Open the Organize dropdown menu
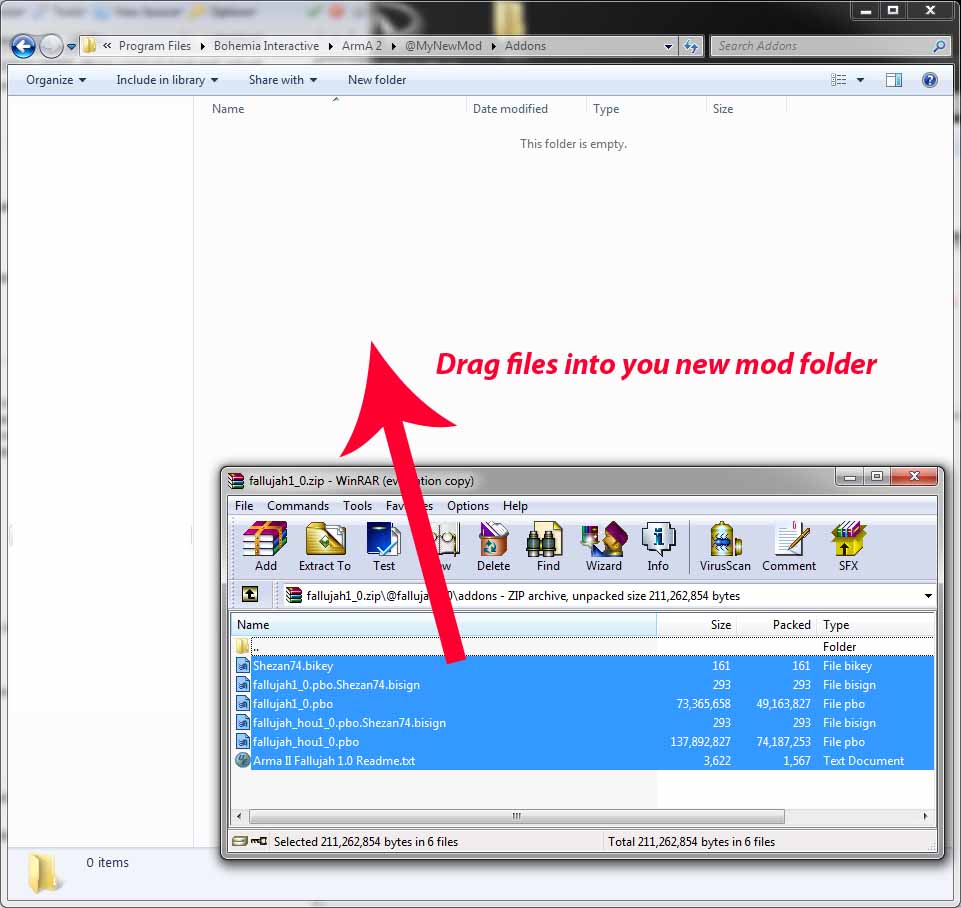This screenshot has height=908, width=961. 56,80
